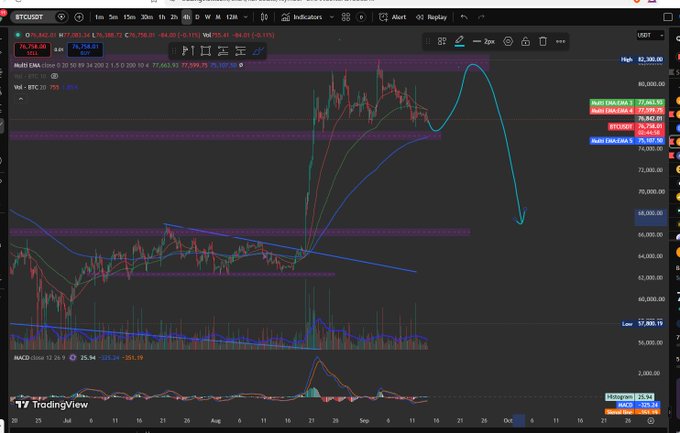This screenshot has height=433, width=680.
Task: Toggle the lock on selected drawing
Action: tap(525, 42)
